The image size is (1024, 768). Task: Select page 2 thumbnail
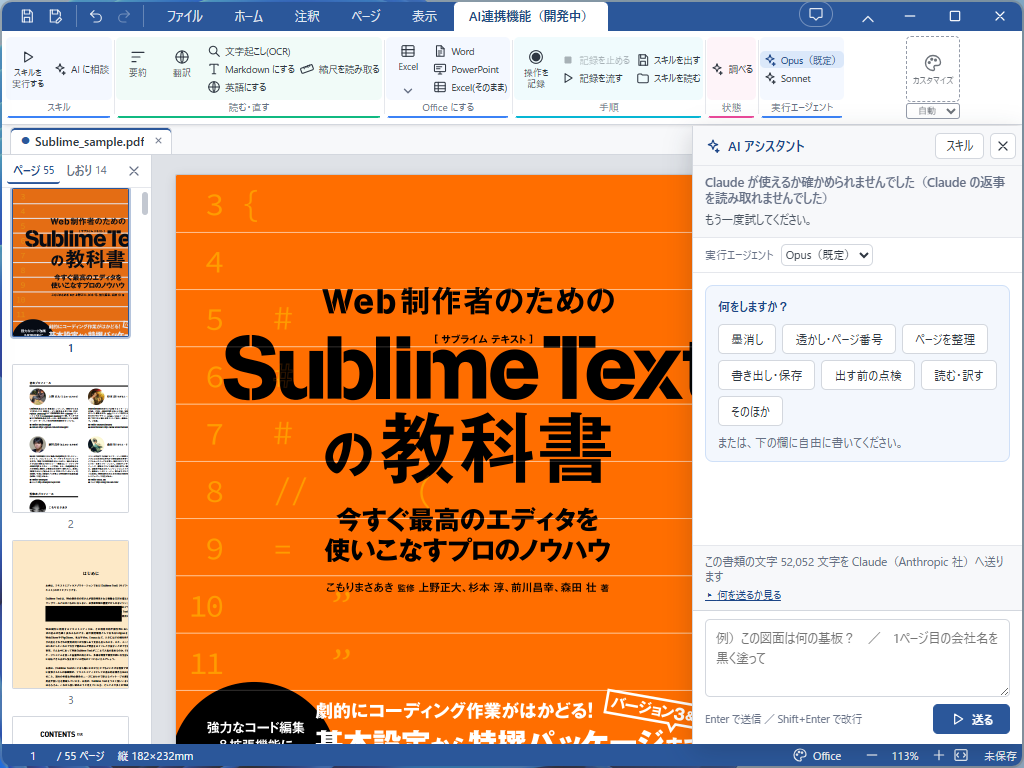click(71, 438)
